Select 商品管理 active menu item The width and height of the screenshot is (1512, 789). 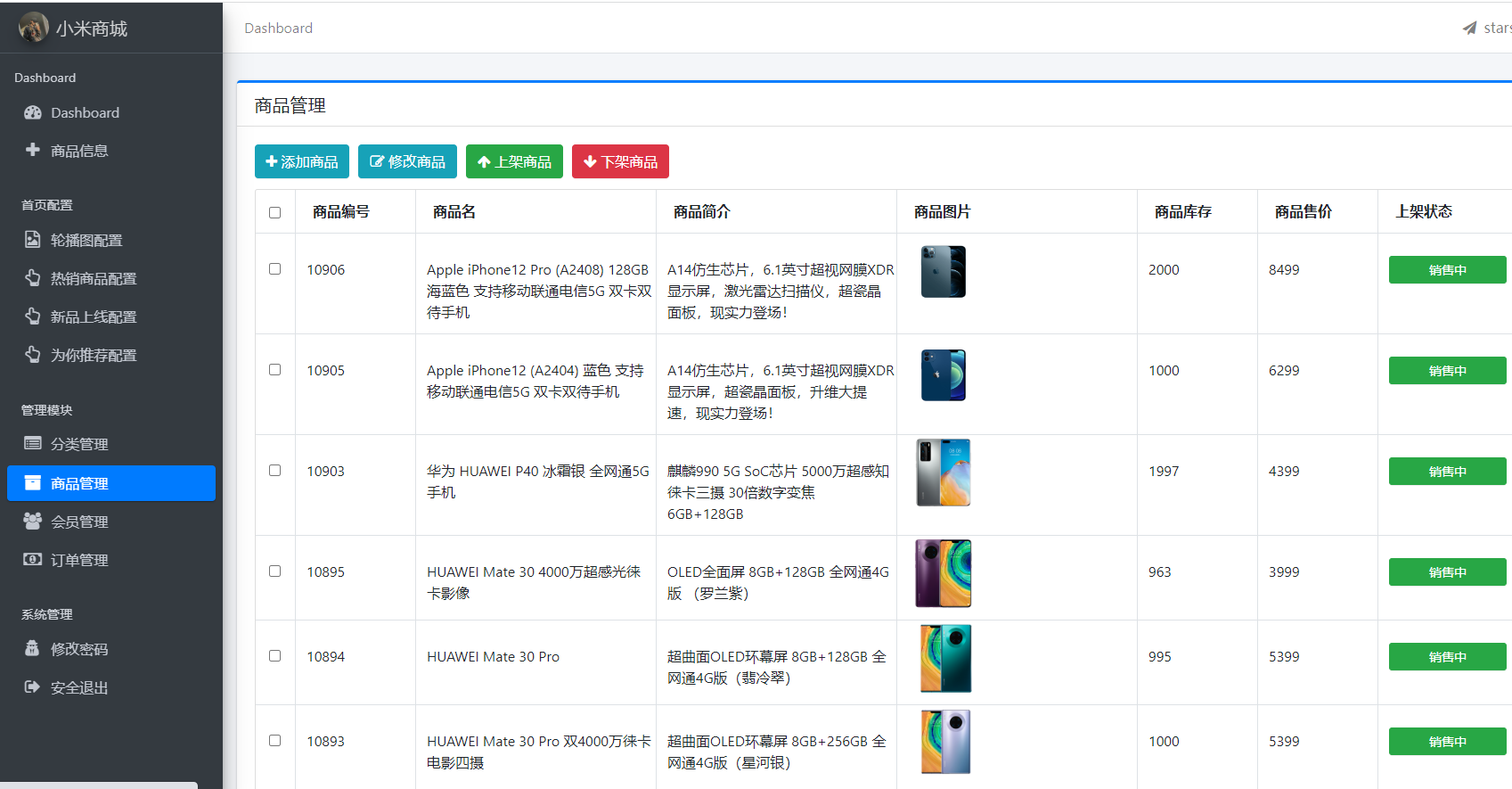[111, 483]
